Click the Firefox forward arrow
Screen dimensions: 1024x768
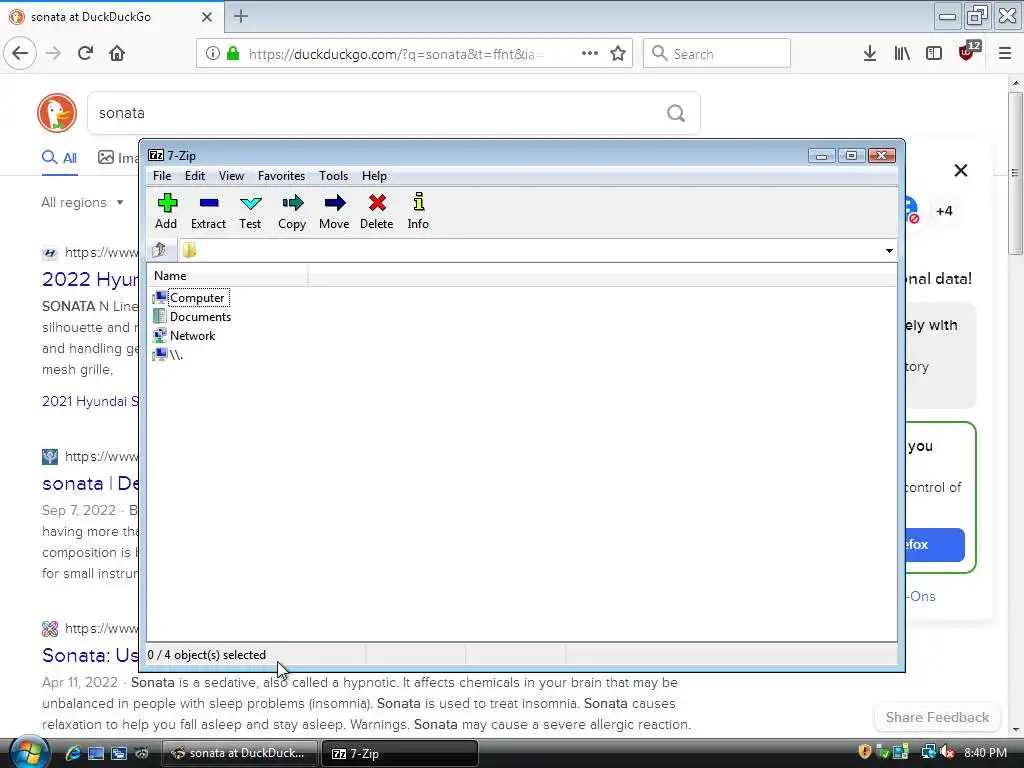pyautogui.click(x=53, y=54)
